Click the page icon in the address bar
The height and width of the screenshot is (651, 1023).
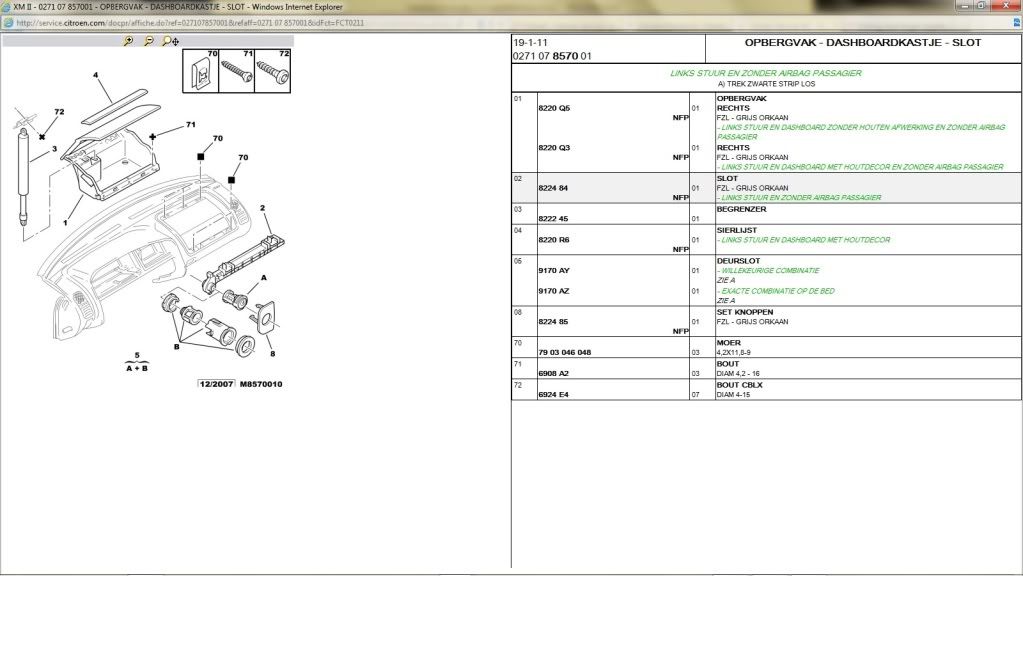tap(8, 23)
